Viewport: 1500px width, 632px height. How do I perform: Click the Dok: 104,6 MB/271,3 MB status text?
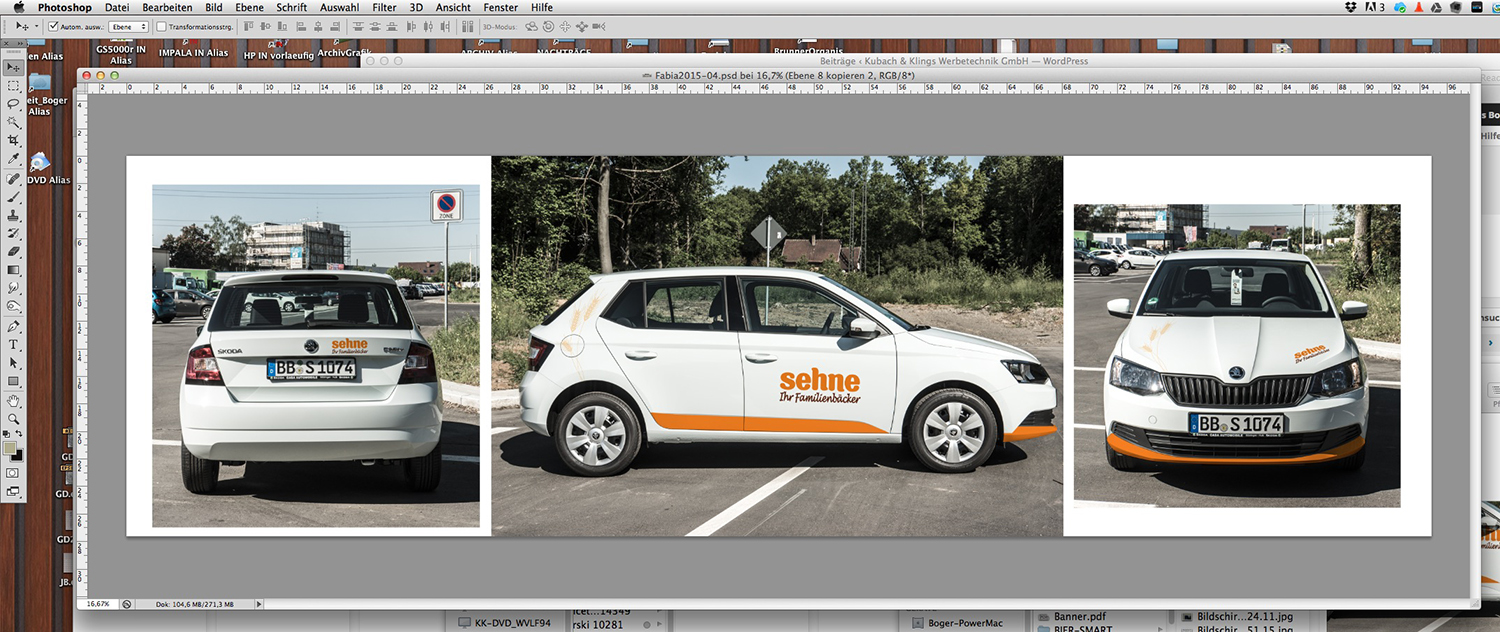195,604
